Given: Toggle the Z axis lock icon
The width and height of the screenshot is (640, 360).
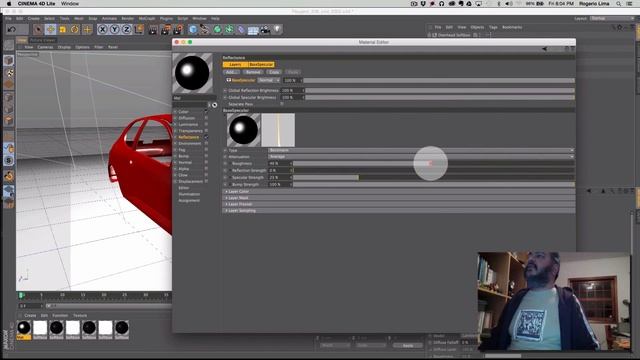Looking at the screenshot, I should (x=127, y=29).
